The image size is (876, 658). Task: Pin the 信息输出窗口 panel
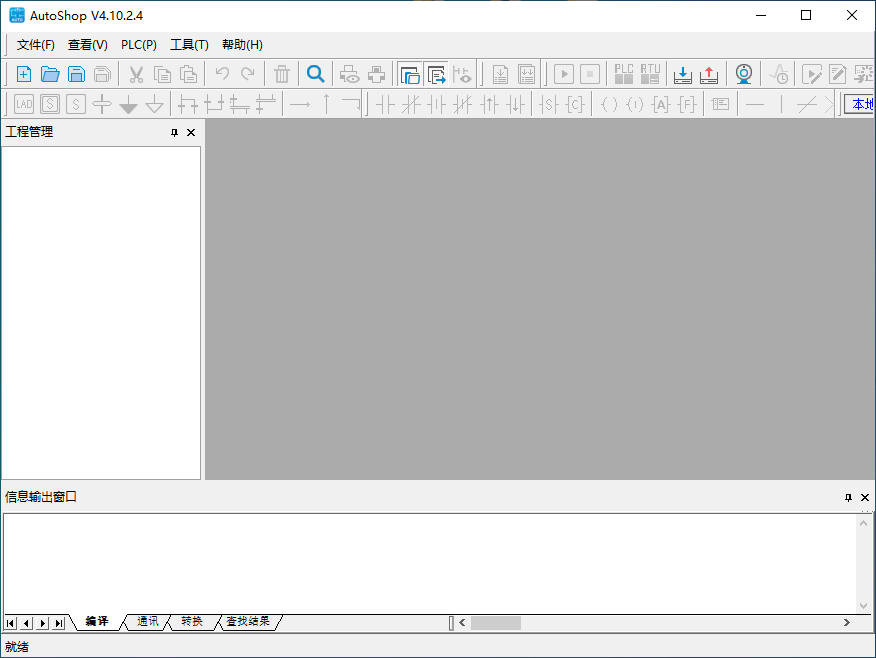848,497
